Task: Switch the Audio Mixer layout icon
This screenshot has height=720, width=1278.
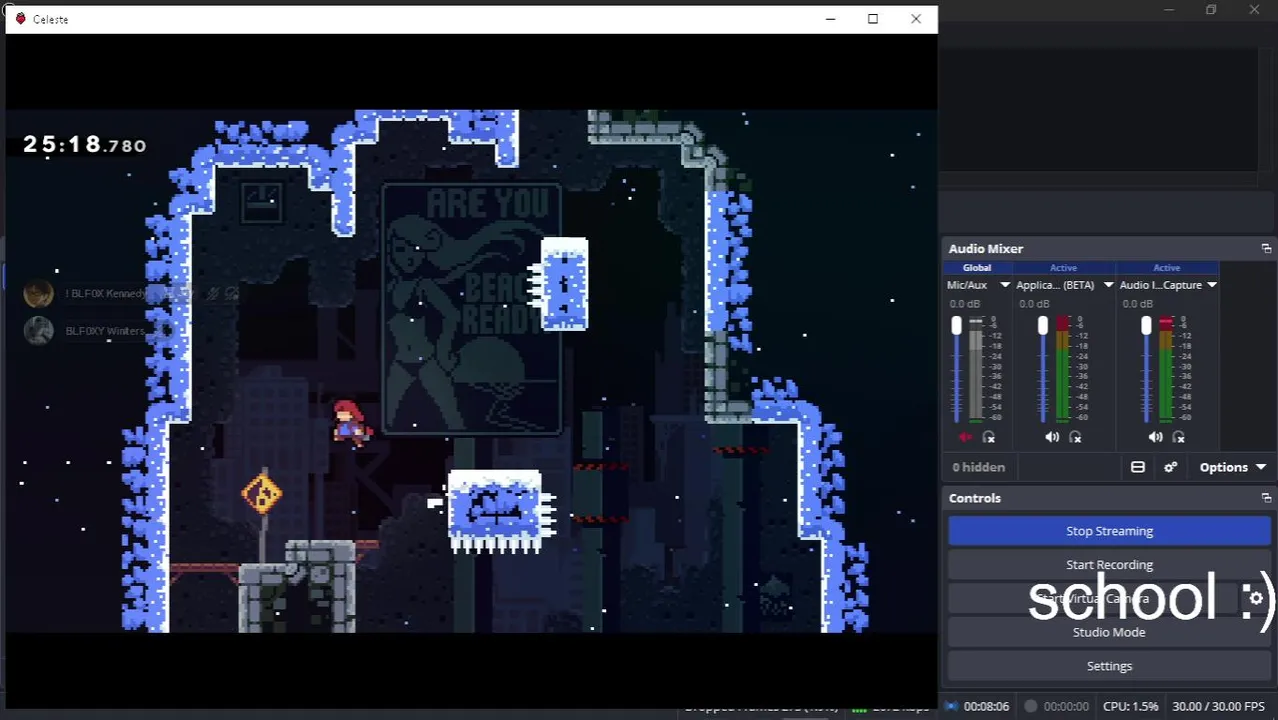Action: tap(1138, 467)
